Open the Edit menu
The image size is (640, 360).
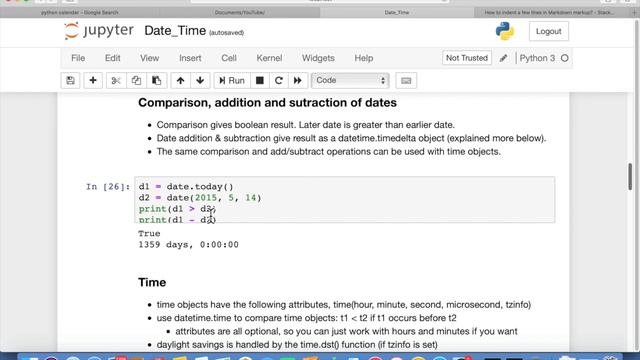[x=113, y=58]
